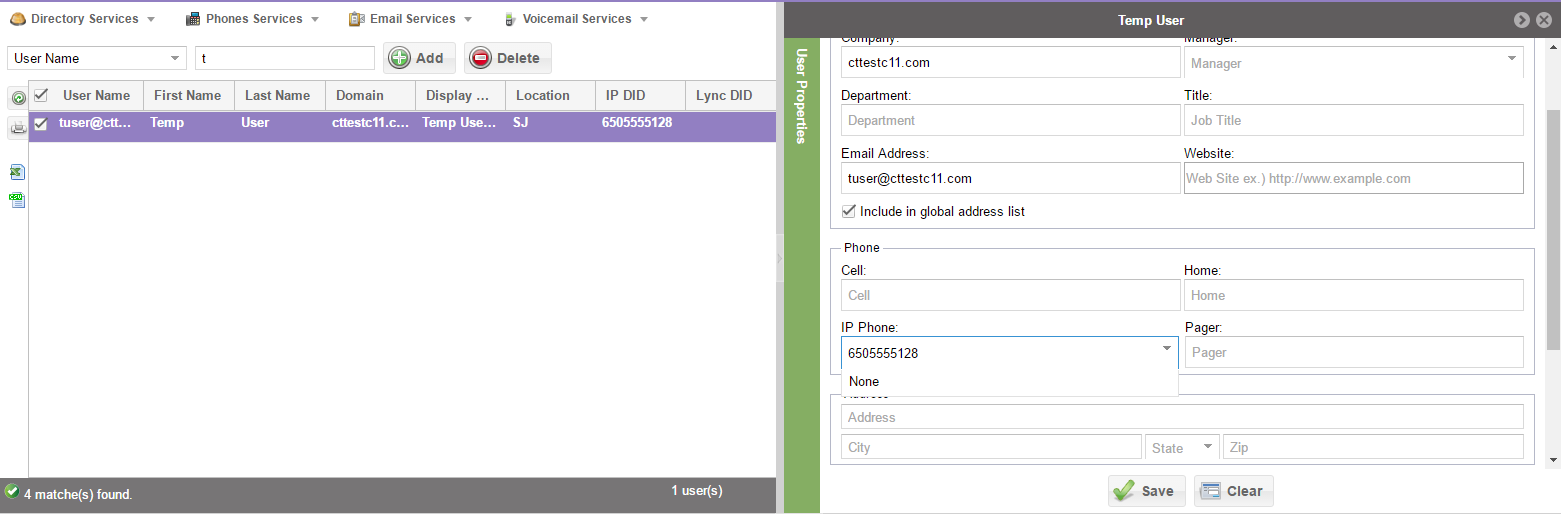Screen dimensions: 1561x514
Task: Save the Temp User properties
Action: coord(1146,491)
